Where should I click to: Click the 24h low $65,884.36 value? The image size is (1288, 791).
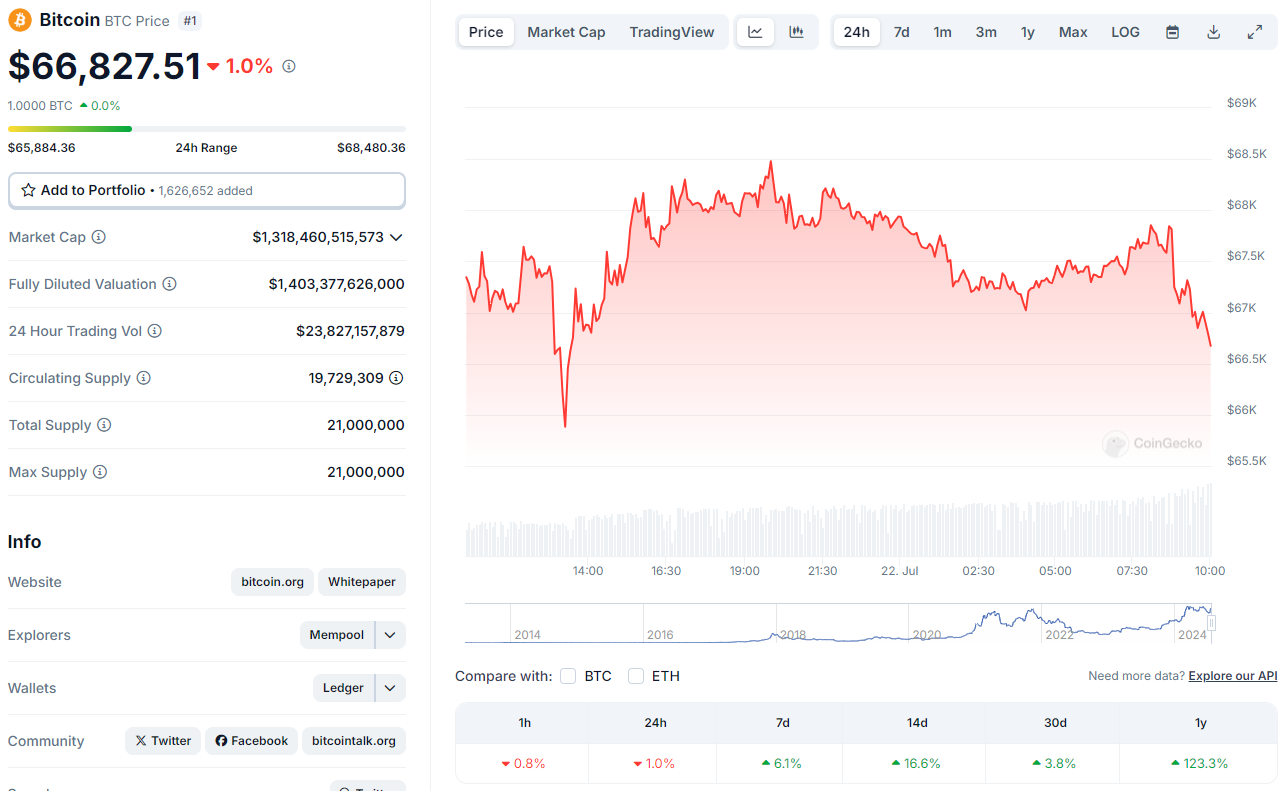tap(42, 148)
